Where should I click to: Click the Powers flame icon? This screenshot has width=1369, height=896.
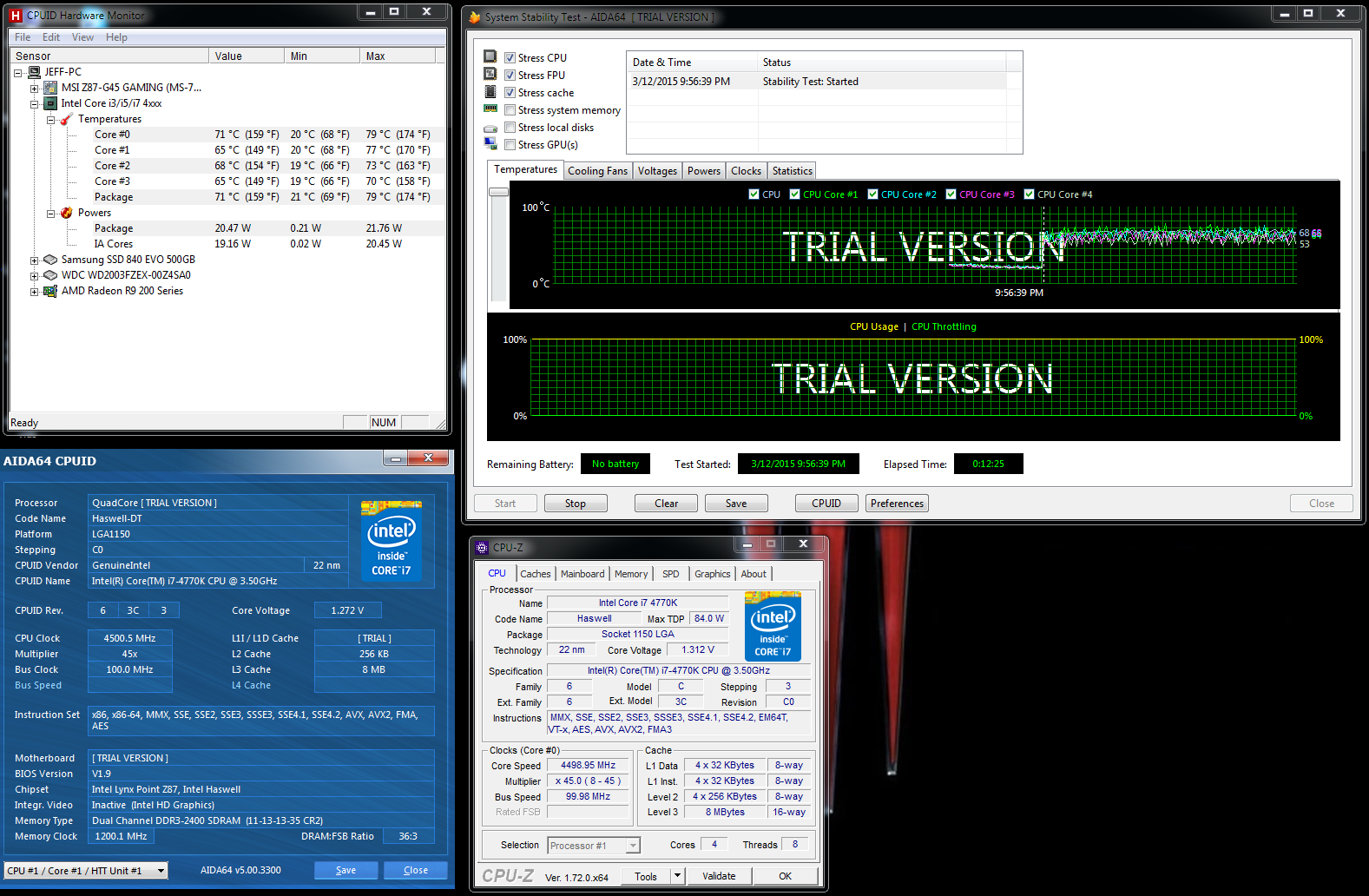[x=67, y=213]
